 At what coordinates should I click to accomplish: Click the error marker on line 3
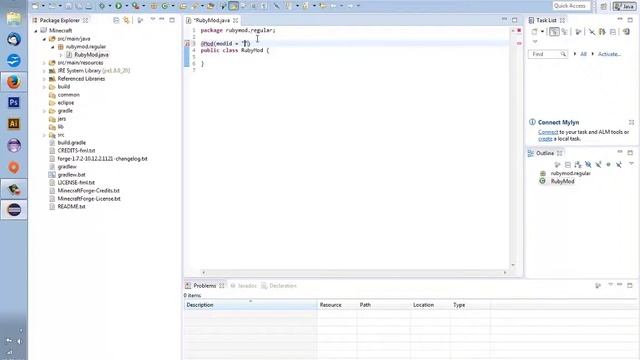[187, 43]
